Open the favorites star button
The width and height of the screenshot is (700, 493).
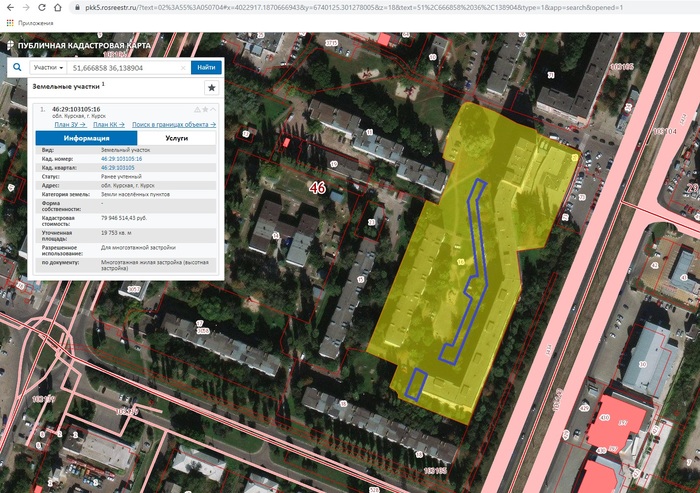click(211, 88)
